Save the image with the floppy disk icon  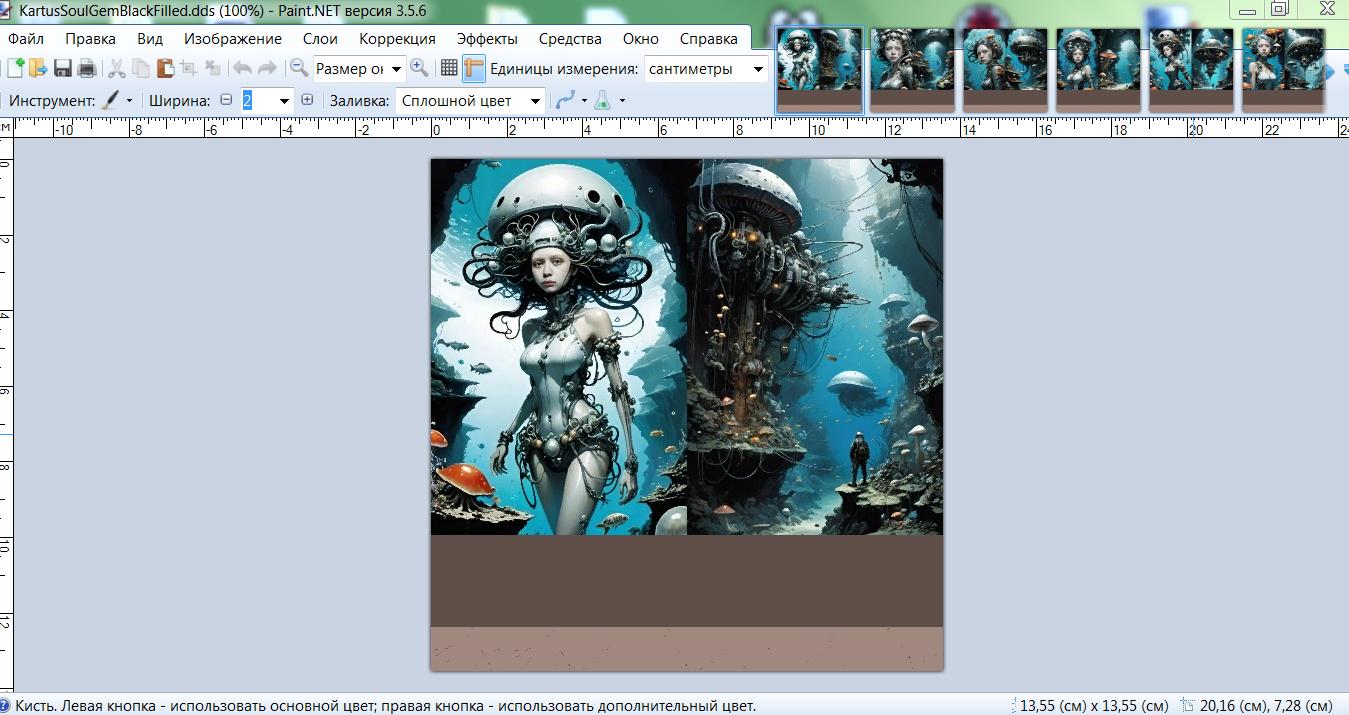63,69
